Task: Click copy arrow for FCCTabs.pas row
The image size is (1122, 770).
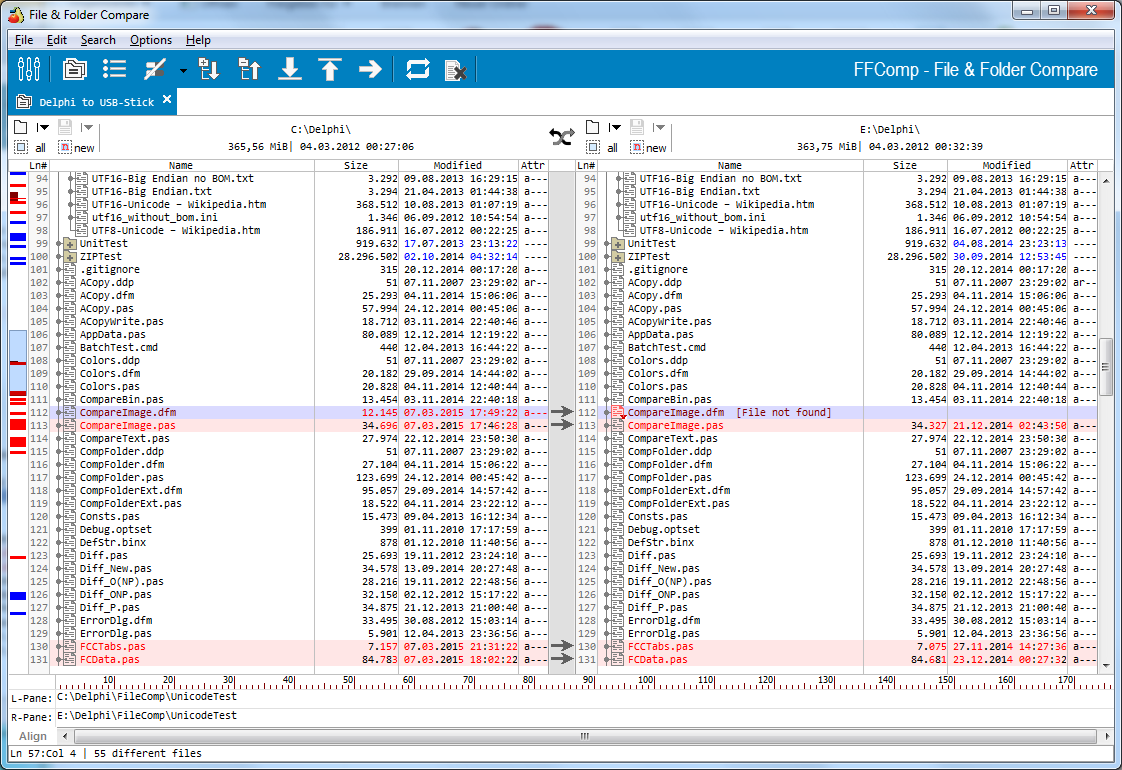Action: [562, 646]
